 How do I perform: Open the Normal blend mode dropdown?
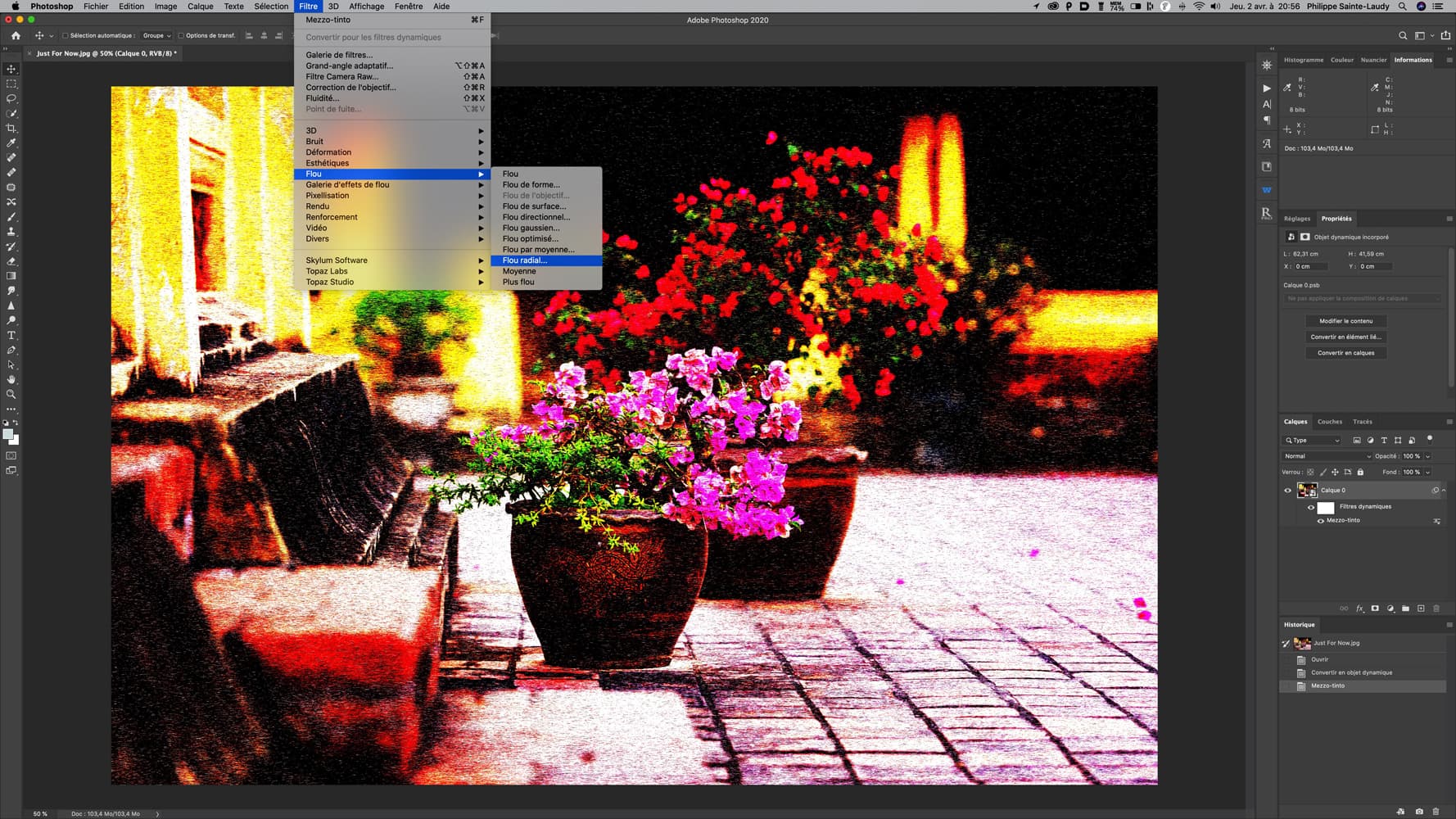[1327, 456]
